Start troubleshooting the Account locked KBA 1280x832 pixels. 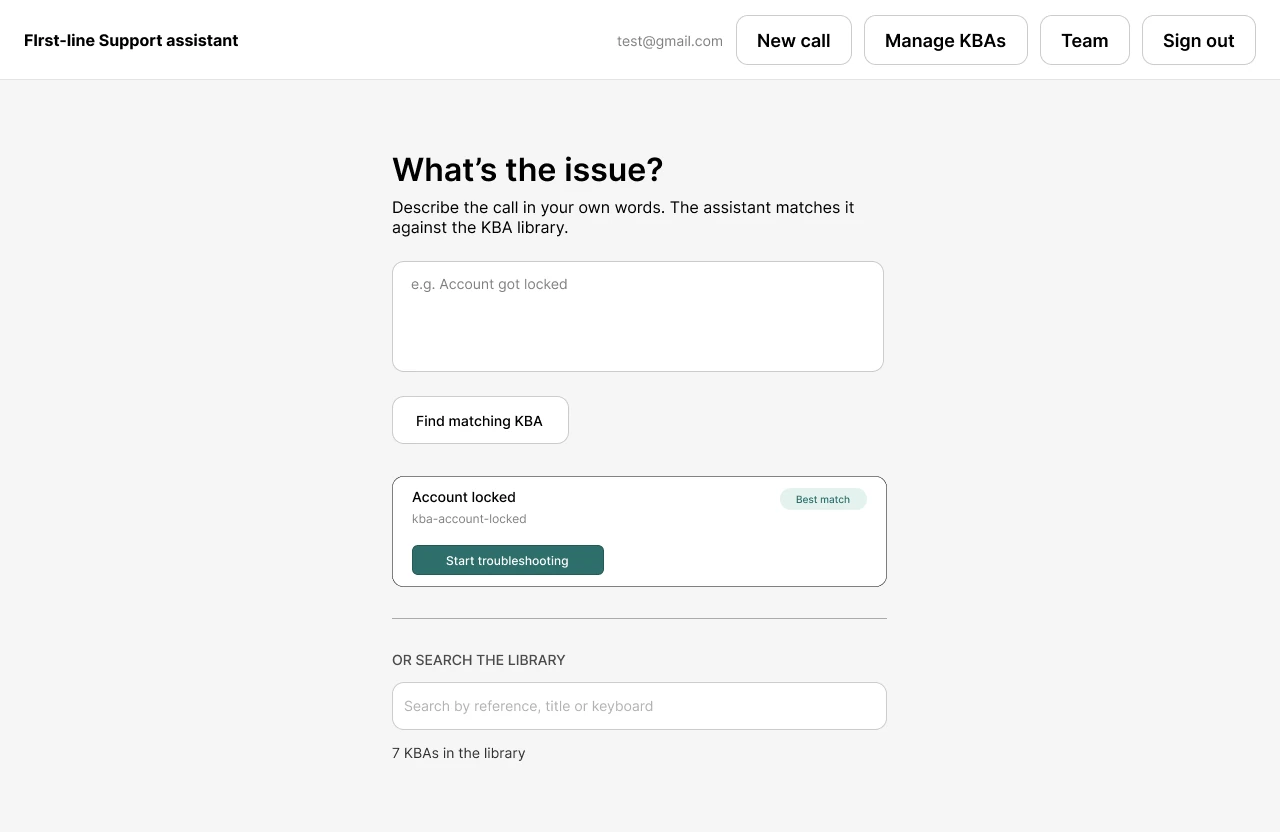point(508,560)
